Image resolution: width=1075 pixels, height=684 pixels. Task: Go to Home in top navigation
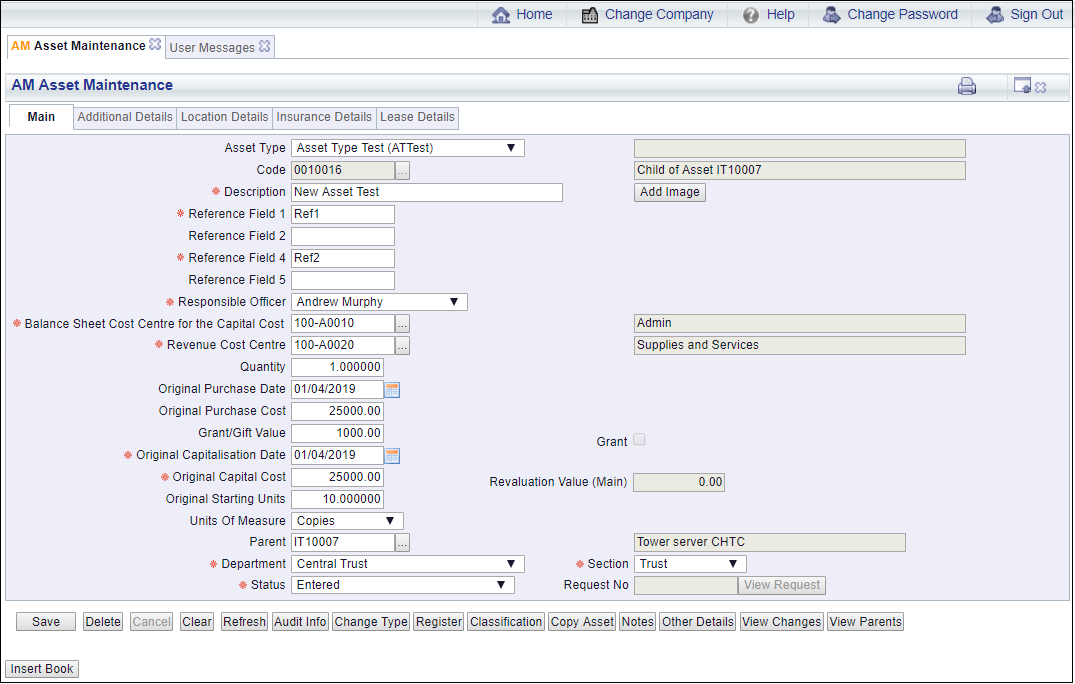[522, 14]
